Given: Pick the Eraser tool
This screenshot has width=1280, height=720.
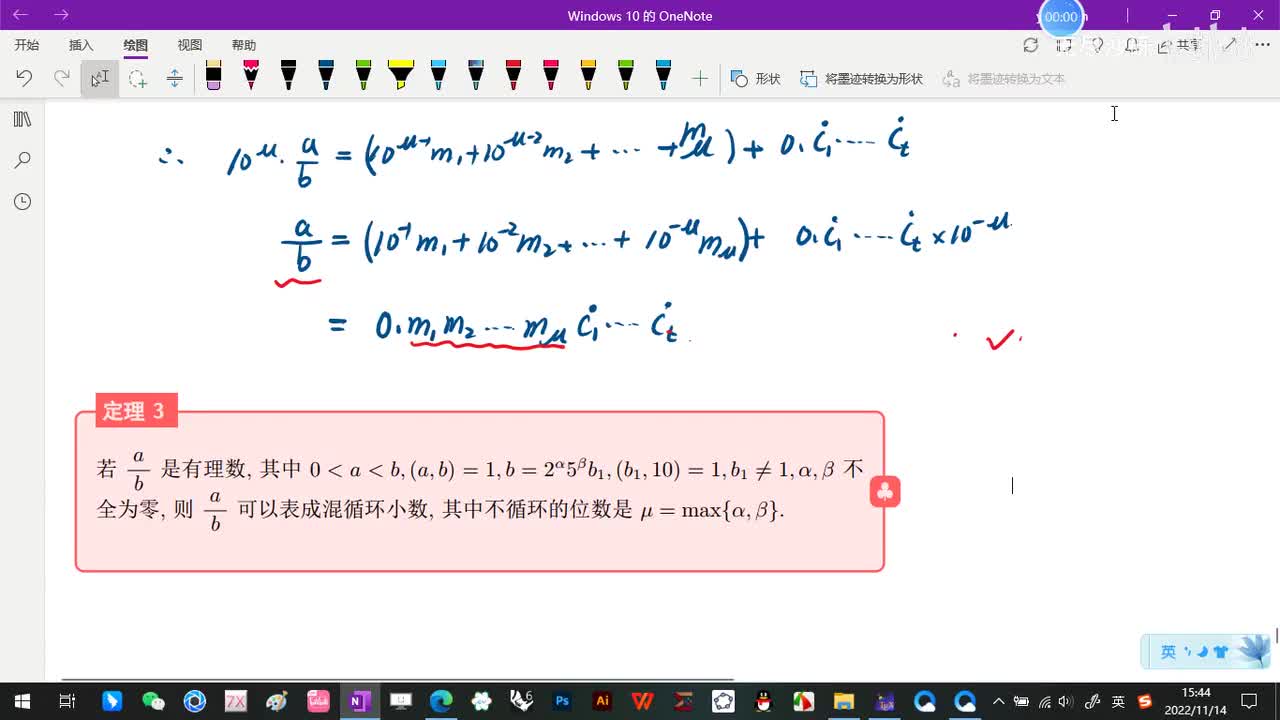Looking at the screenshot, I should tap(213, 76).
